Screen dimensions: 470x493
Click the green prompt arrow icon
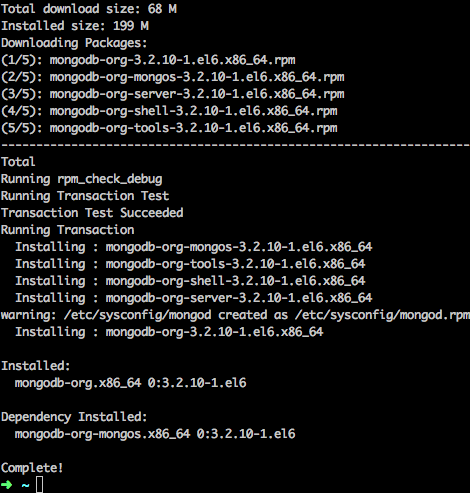7,485
